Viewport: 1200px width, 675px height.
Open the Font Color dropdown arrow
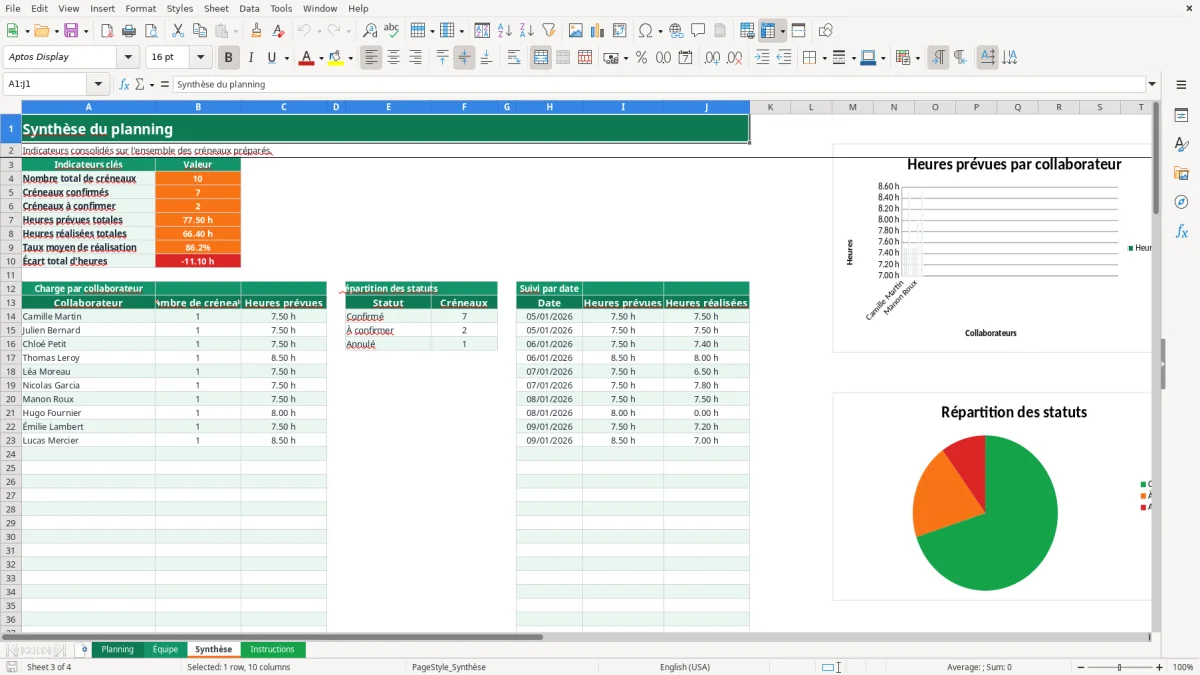pos(320,58)
